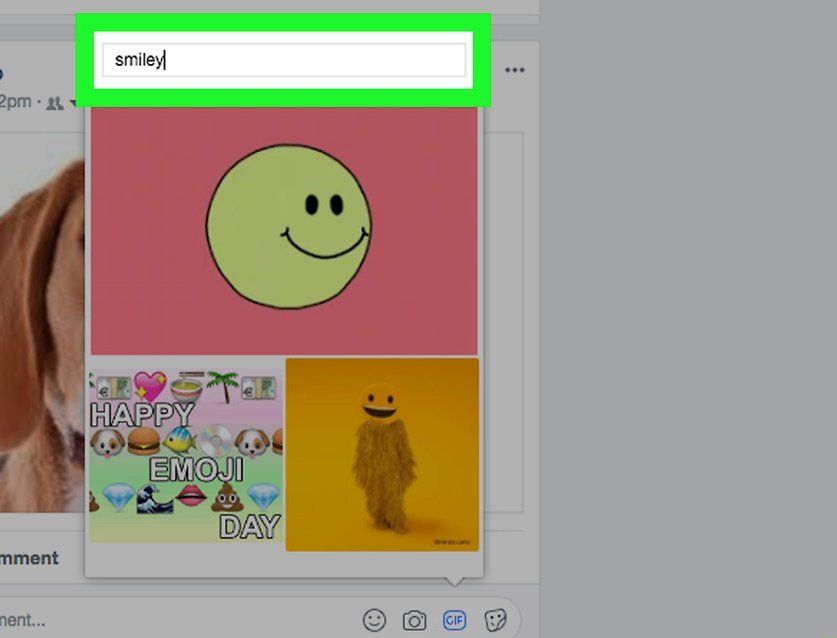Focus the write a comment text box
The image size is (837, 638).
tap(150, 620)
